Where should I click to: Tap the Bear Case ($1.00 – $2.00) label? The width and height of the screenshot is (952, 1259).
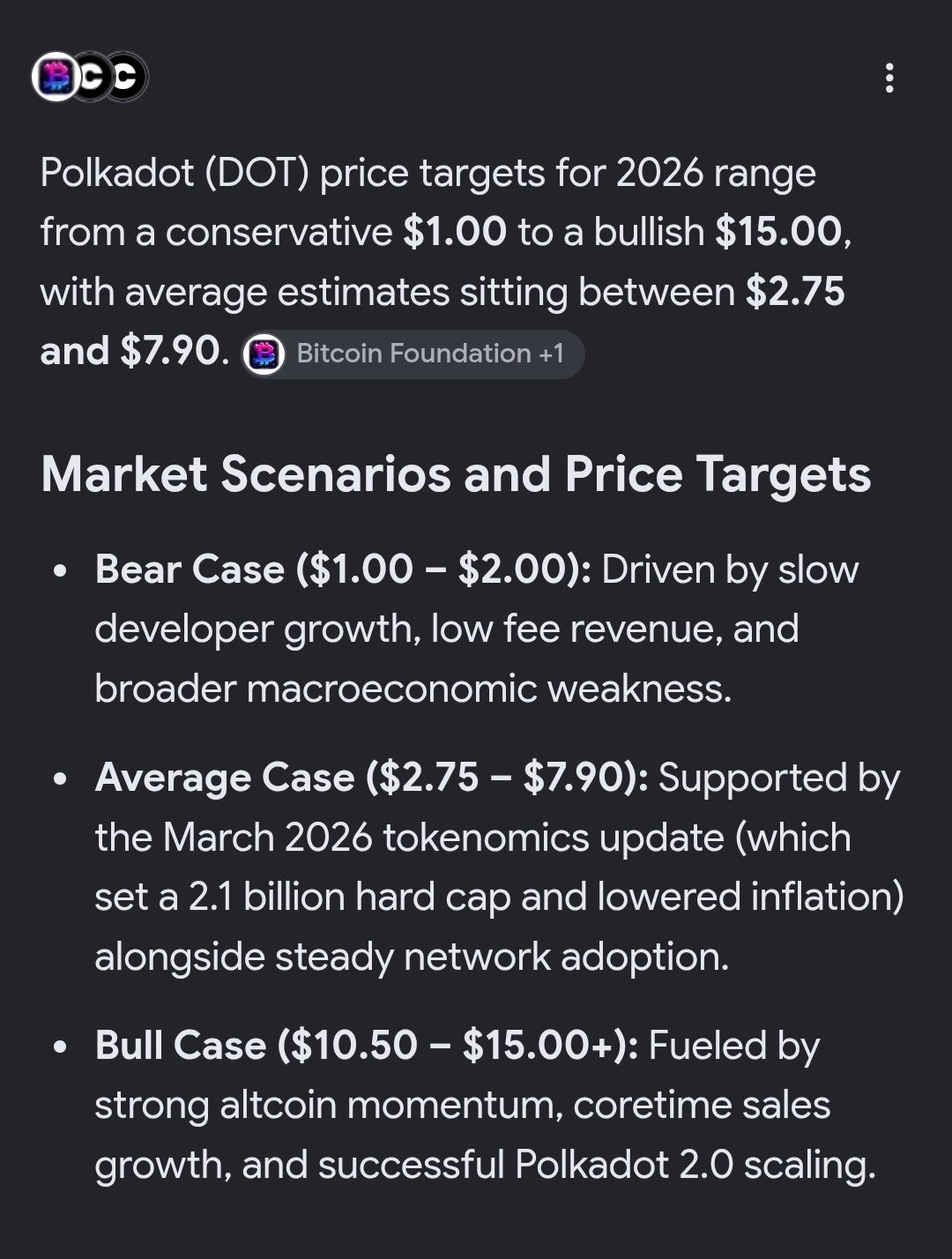click(343, 570)
